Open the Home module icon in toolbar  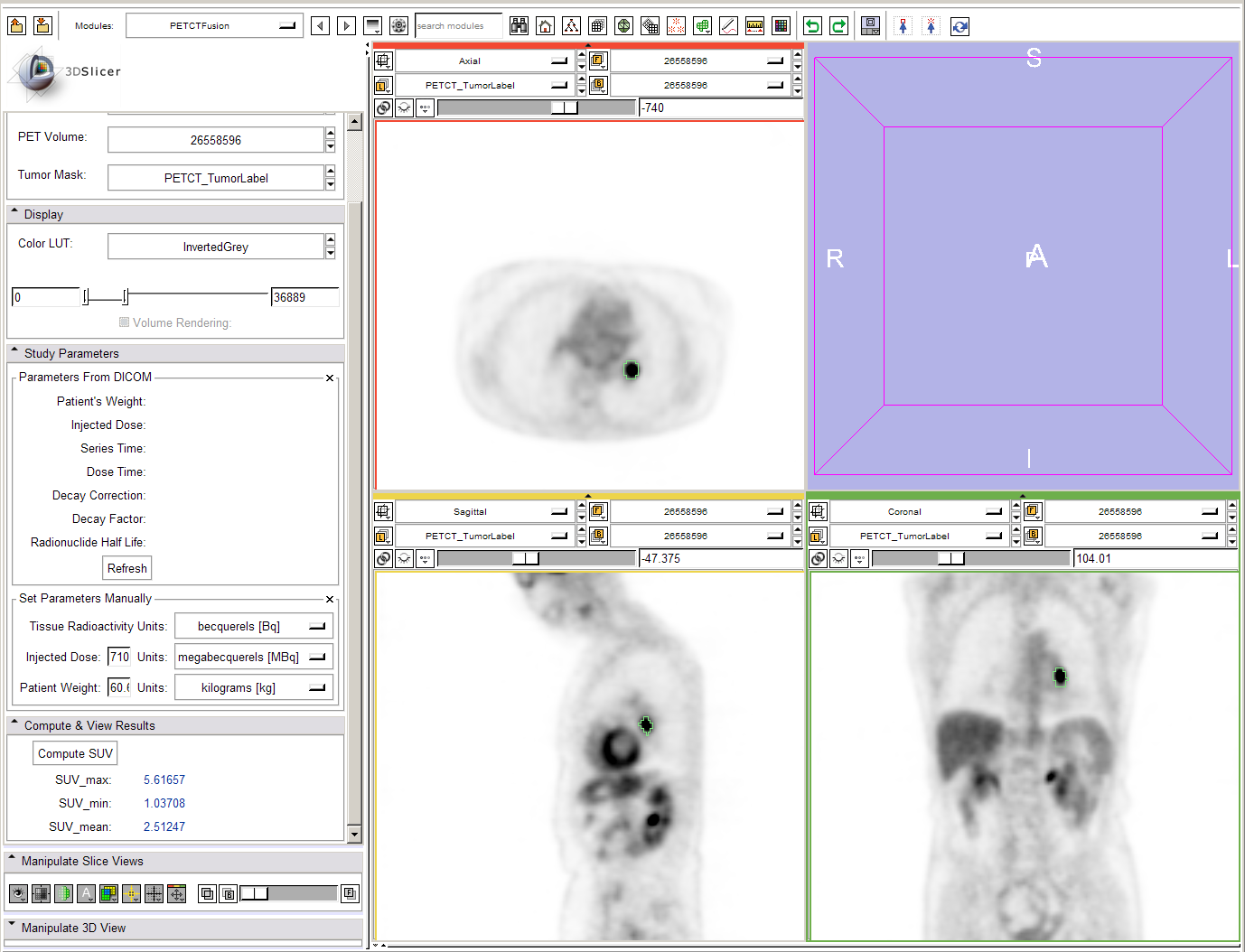pyautogui.click(x=545, y=25)
